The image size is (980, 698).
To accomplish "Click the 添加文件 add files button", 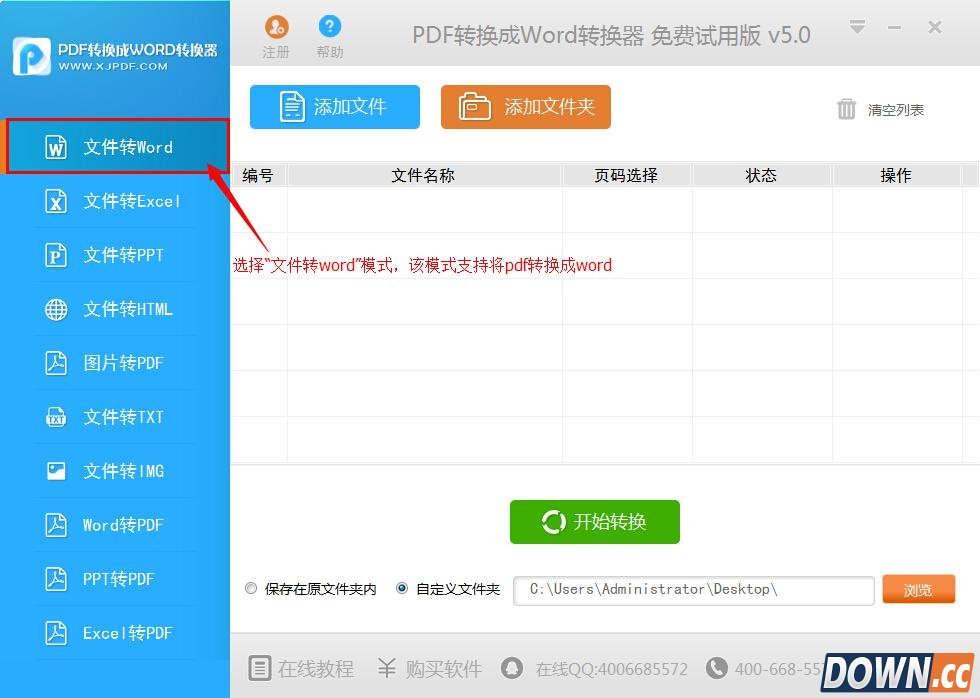I will point(334,107).
